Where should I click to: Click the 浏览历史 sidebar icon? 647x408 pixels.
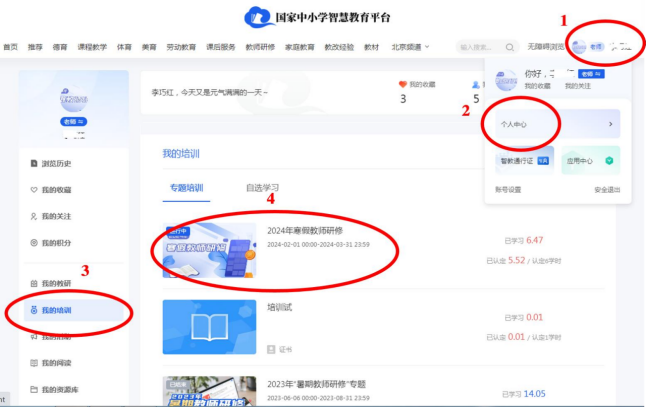pos(34,163)
